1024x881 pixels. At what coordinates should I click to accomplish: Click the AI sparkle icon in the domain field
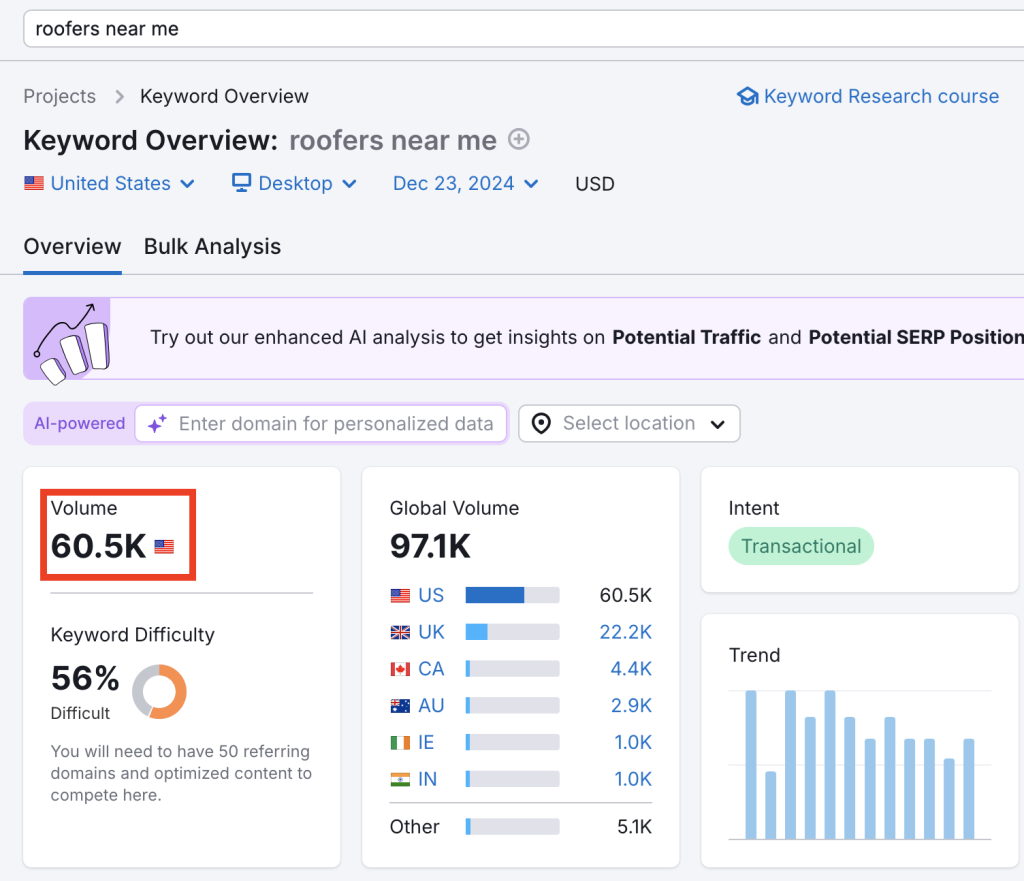pyautogui.click(x=156, y=424)
